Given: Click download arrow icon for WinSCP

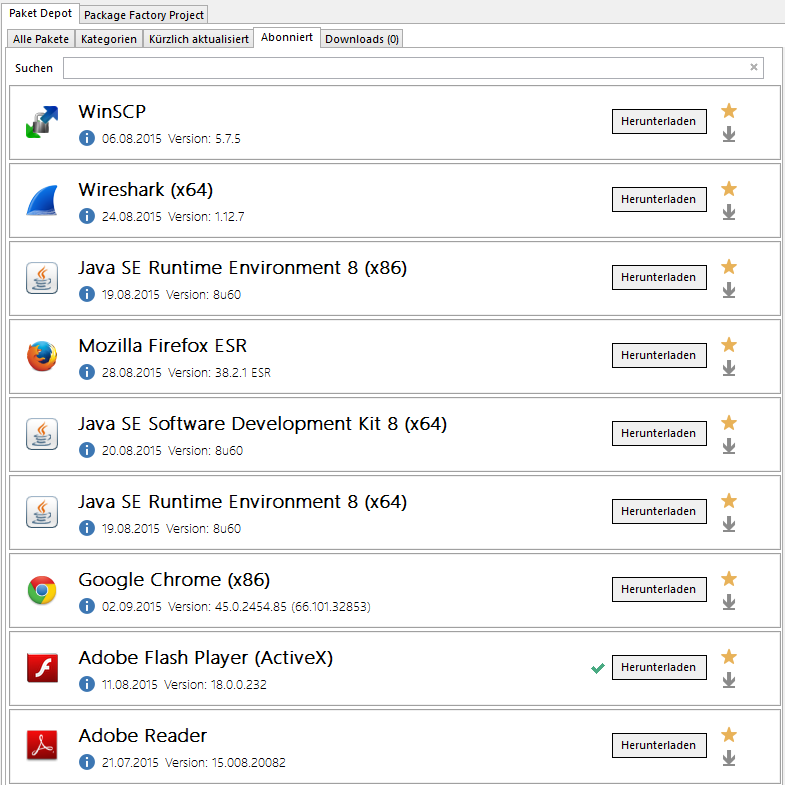Looking at the screenshot, I should [729, 134].
